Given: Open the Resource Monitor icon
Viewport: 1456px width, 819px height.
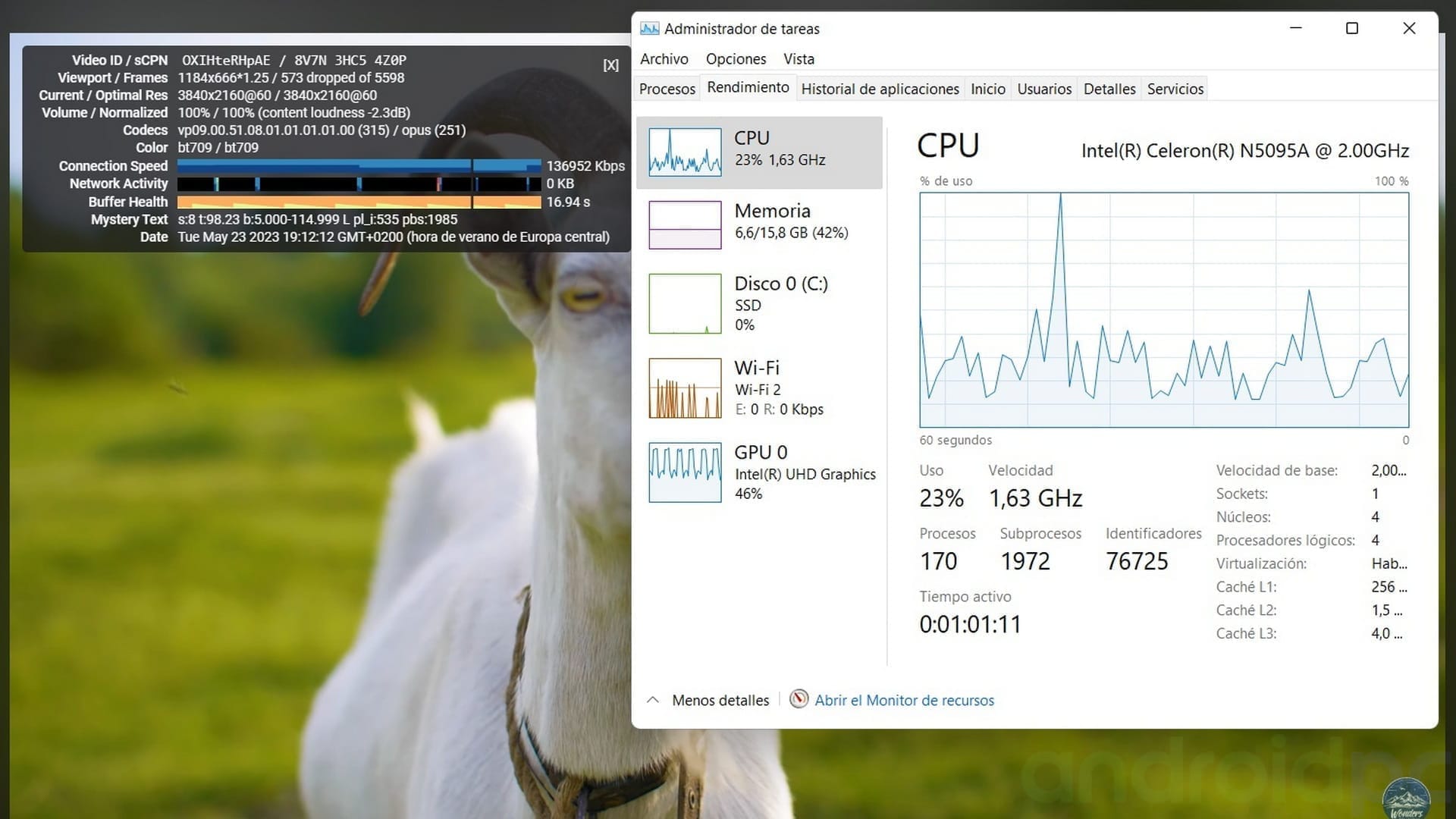Looking at the screenshot, I should point(799,699).
